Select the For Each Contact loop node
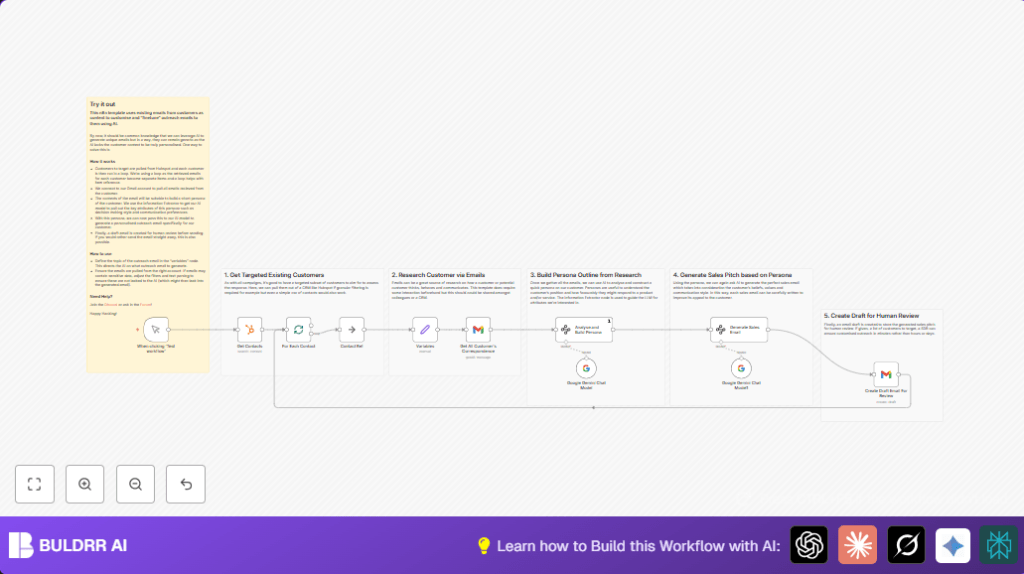The image size is (1024, 574). [298, 329]
